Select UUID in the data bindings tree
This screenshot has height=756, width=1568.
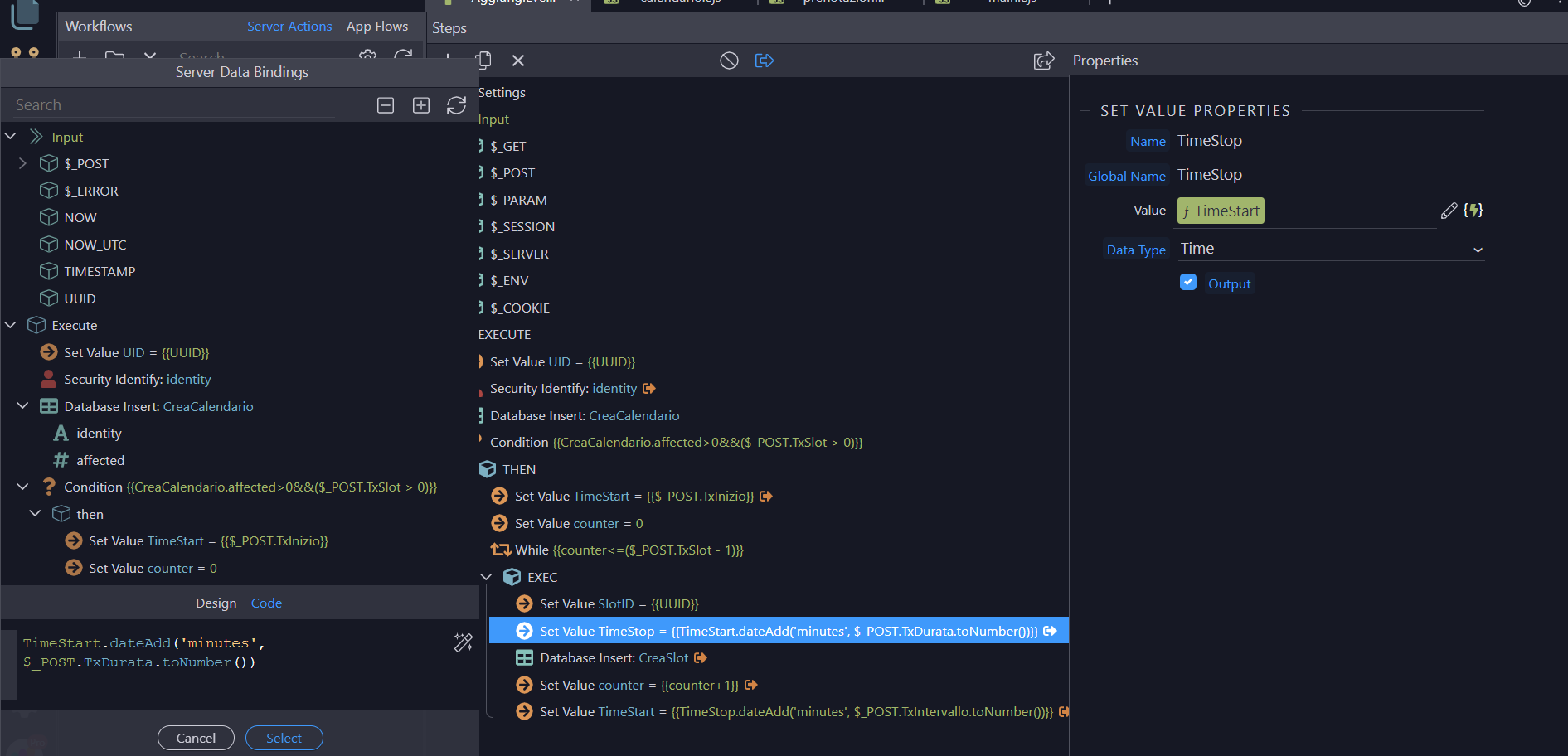coord(80,298)
